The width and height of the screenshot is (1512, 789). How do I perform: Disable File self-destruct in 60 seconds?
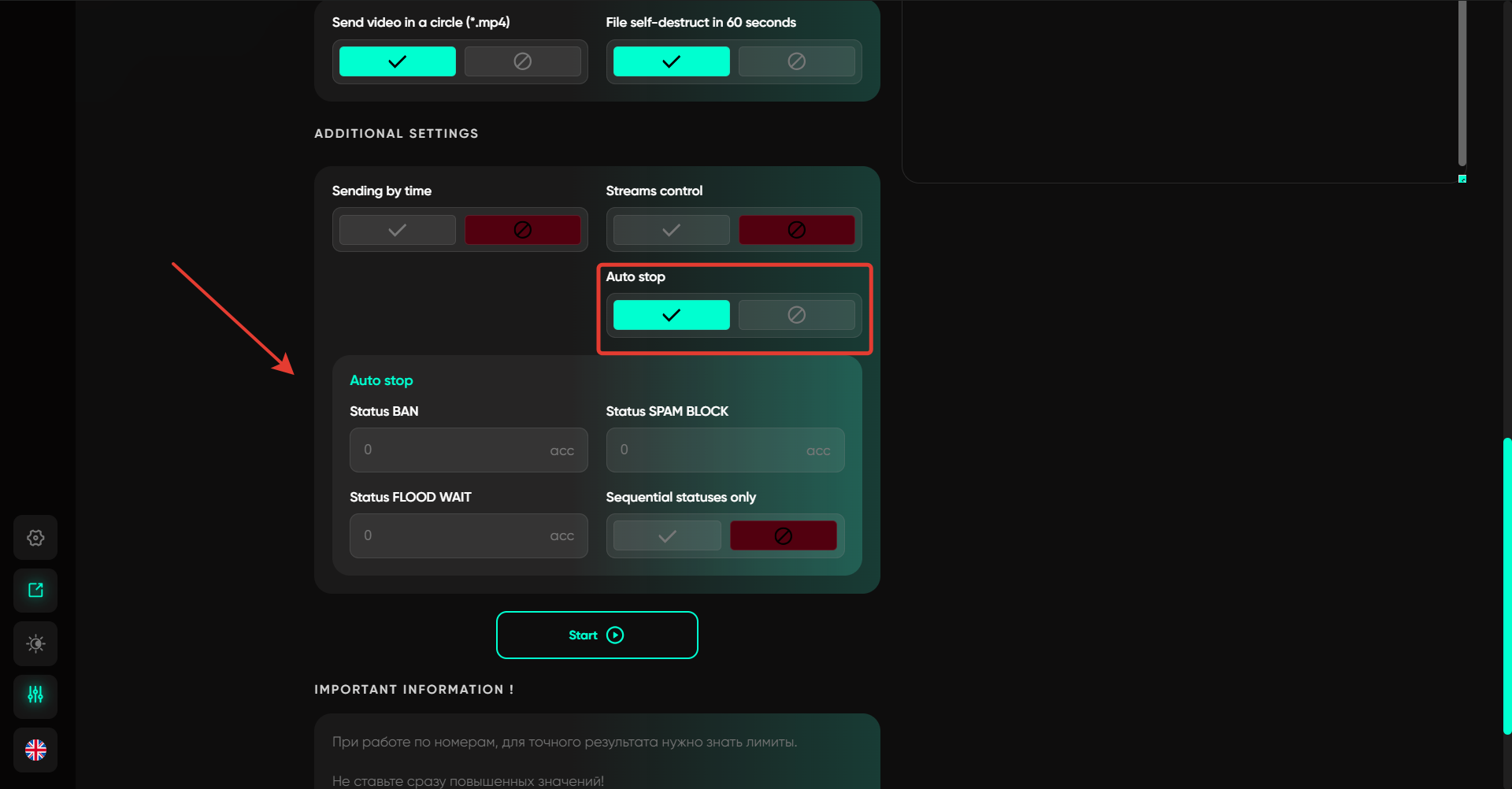pos(796,61)
